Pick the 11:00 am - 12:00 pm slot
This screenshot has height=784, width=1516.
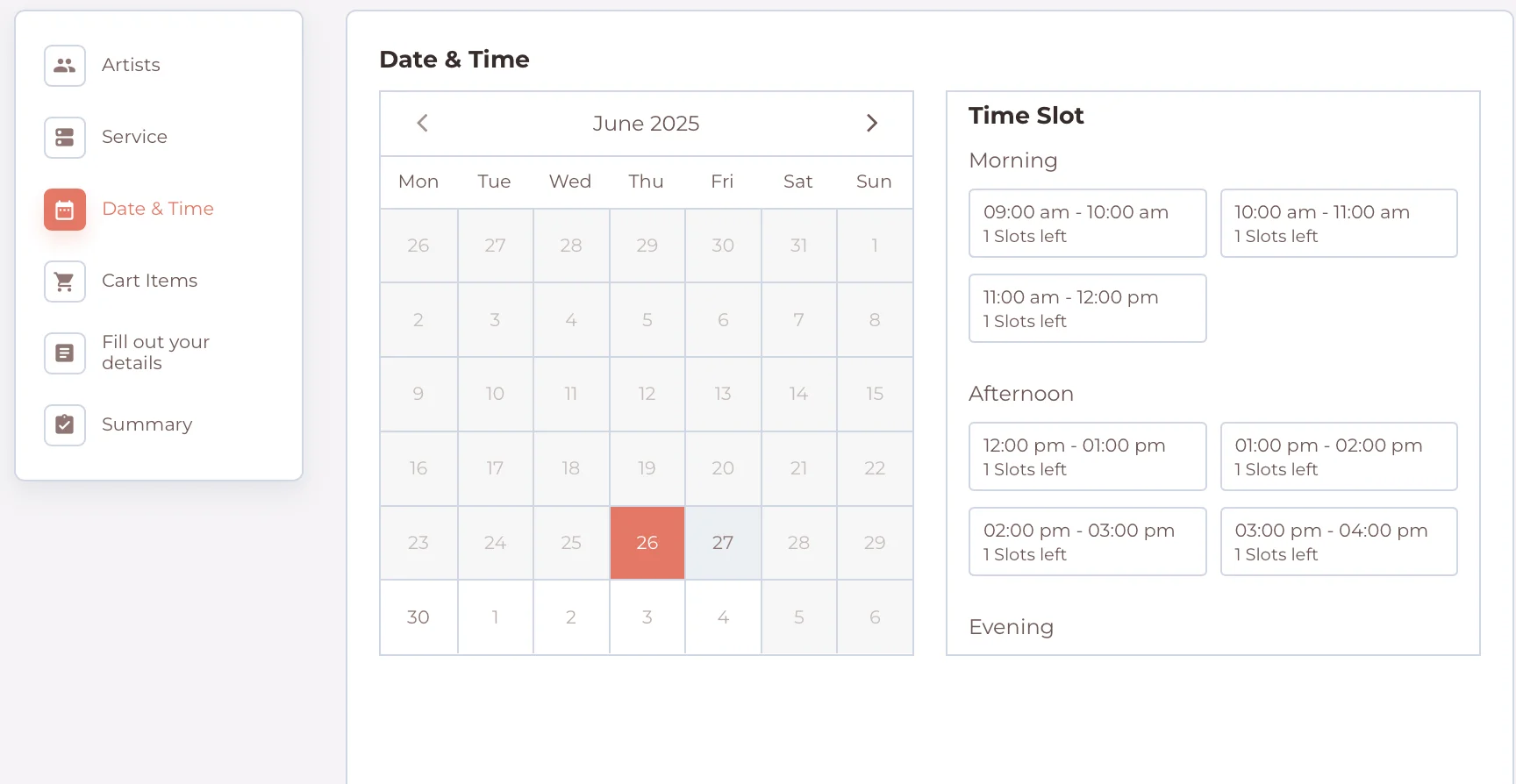[1087, 308]
